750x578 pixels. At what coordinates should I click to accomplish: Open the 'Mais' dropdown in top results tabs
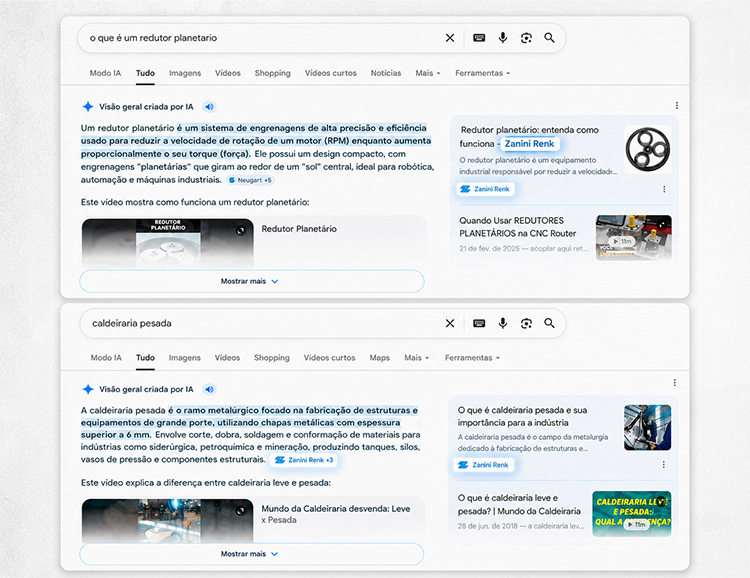(428, 73)
